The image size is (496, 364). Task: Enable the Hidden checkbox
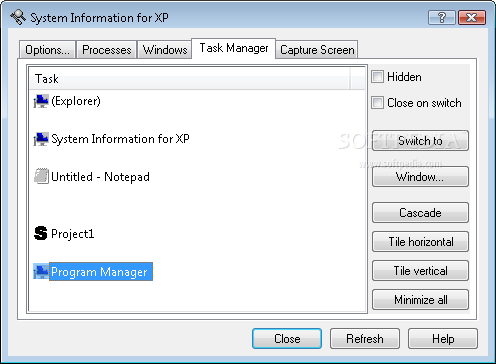point(377,77)
